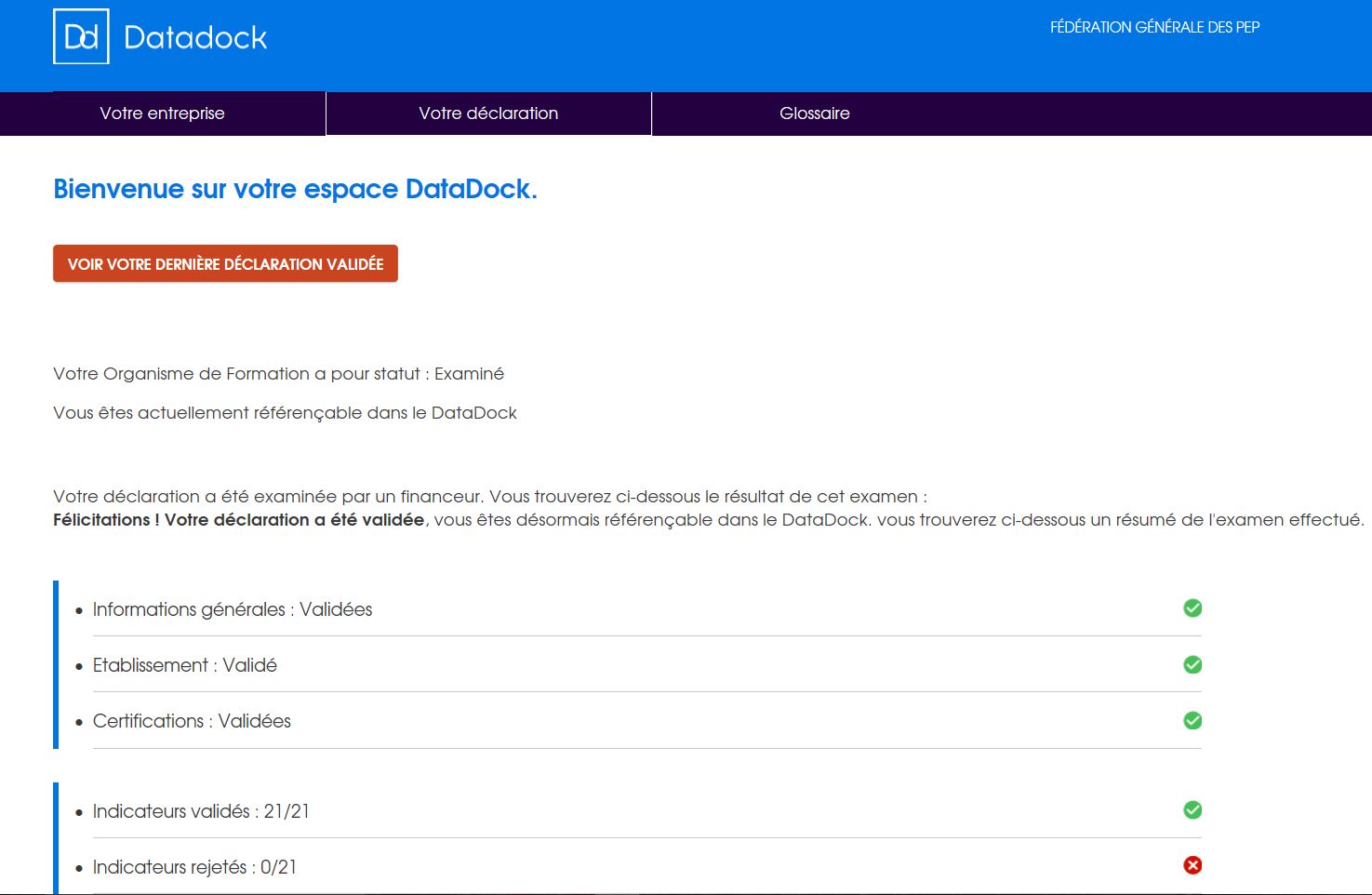Click 'Votre déclaration a été examinée' sentence
Viewport: 1372px width, 895px height.
point(490,497)
